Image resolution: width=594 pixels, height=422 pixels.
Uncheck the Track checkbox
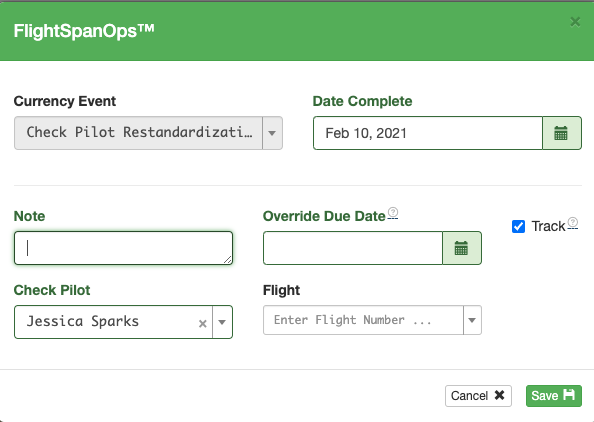tap(518, 226)
